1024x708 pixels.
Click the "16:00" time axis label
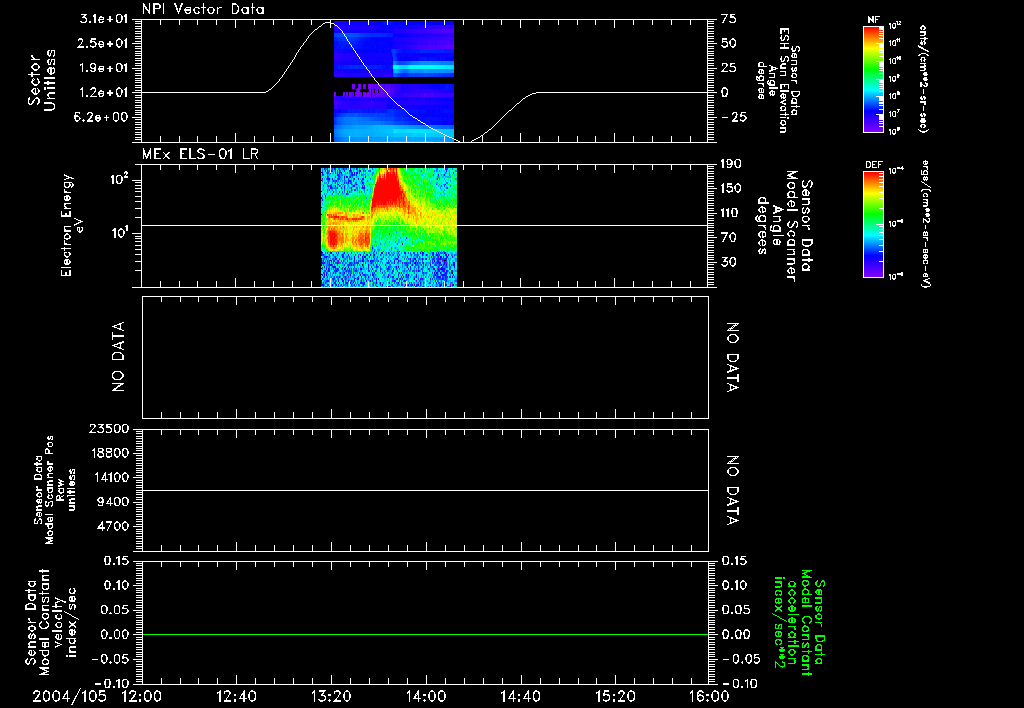[x=709, y=696]
